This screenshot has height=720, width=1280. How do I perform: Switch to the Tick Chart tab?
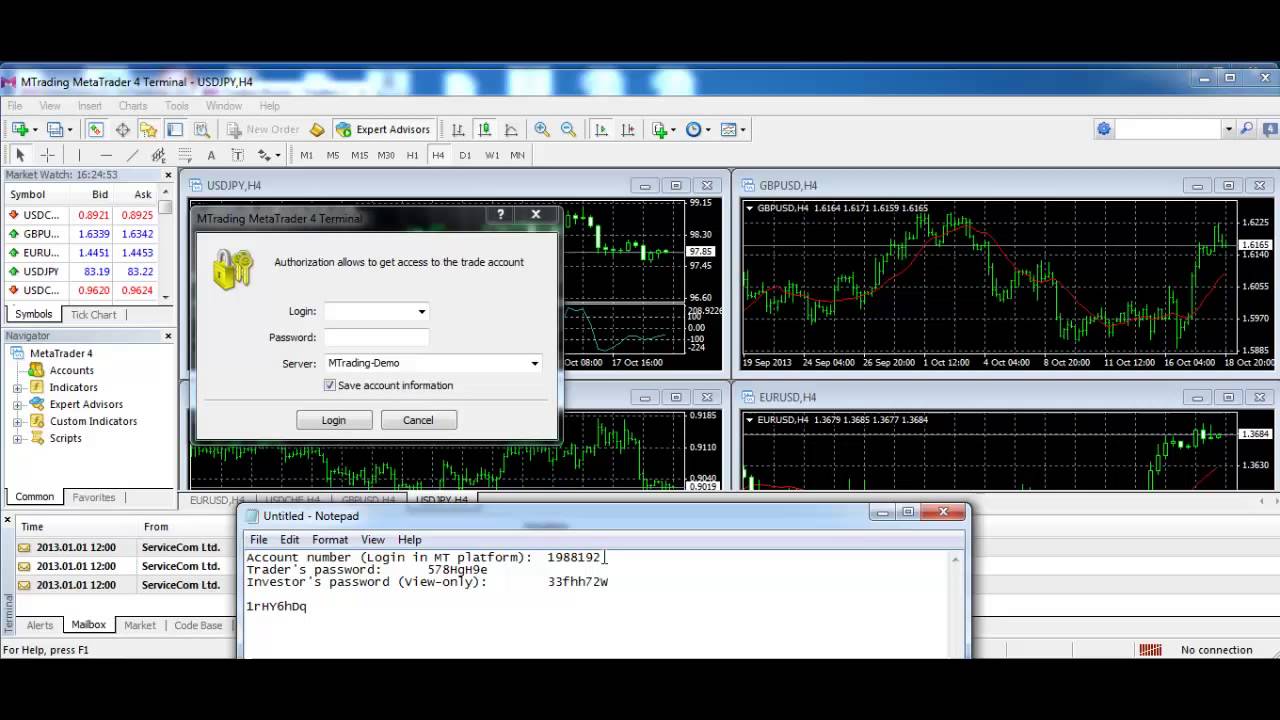pos(93,314)
